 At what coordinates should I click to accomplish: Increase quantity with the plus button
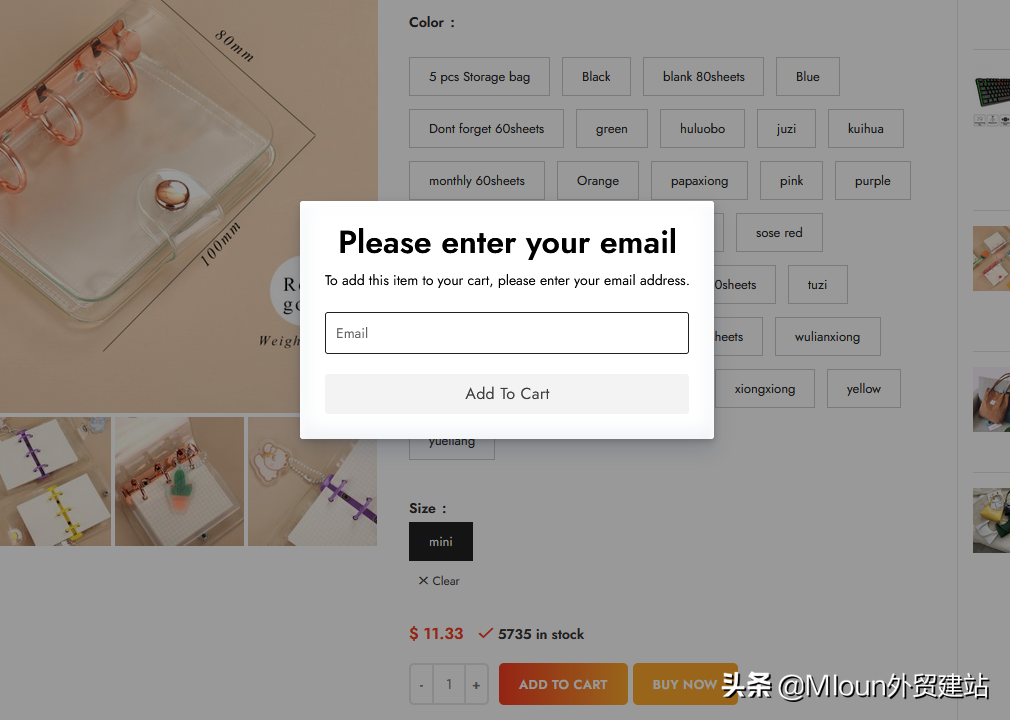(476, 685)
